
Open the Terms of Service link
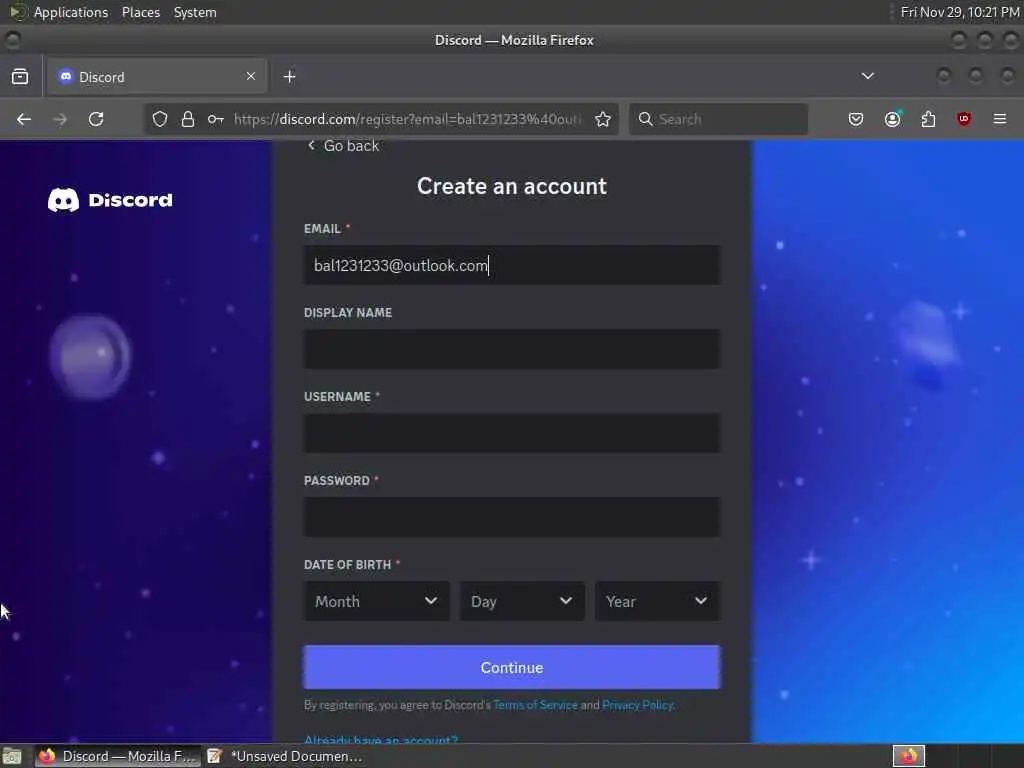point(536,705)
